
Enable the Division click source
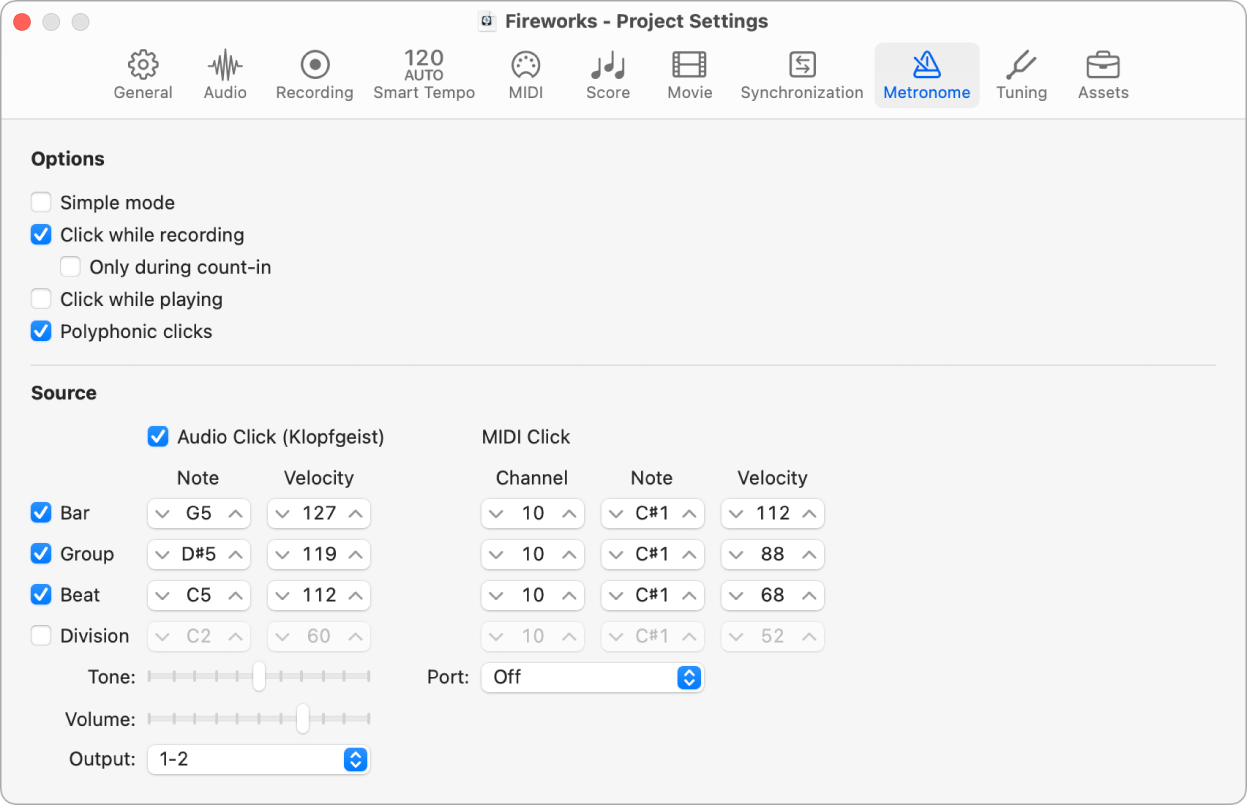(40, 636)
